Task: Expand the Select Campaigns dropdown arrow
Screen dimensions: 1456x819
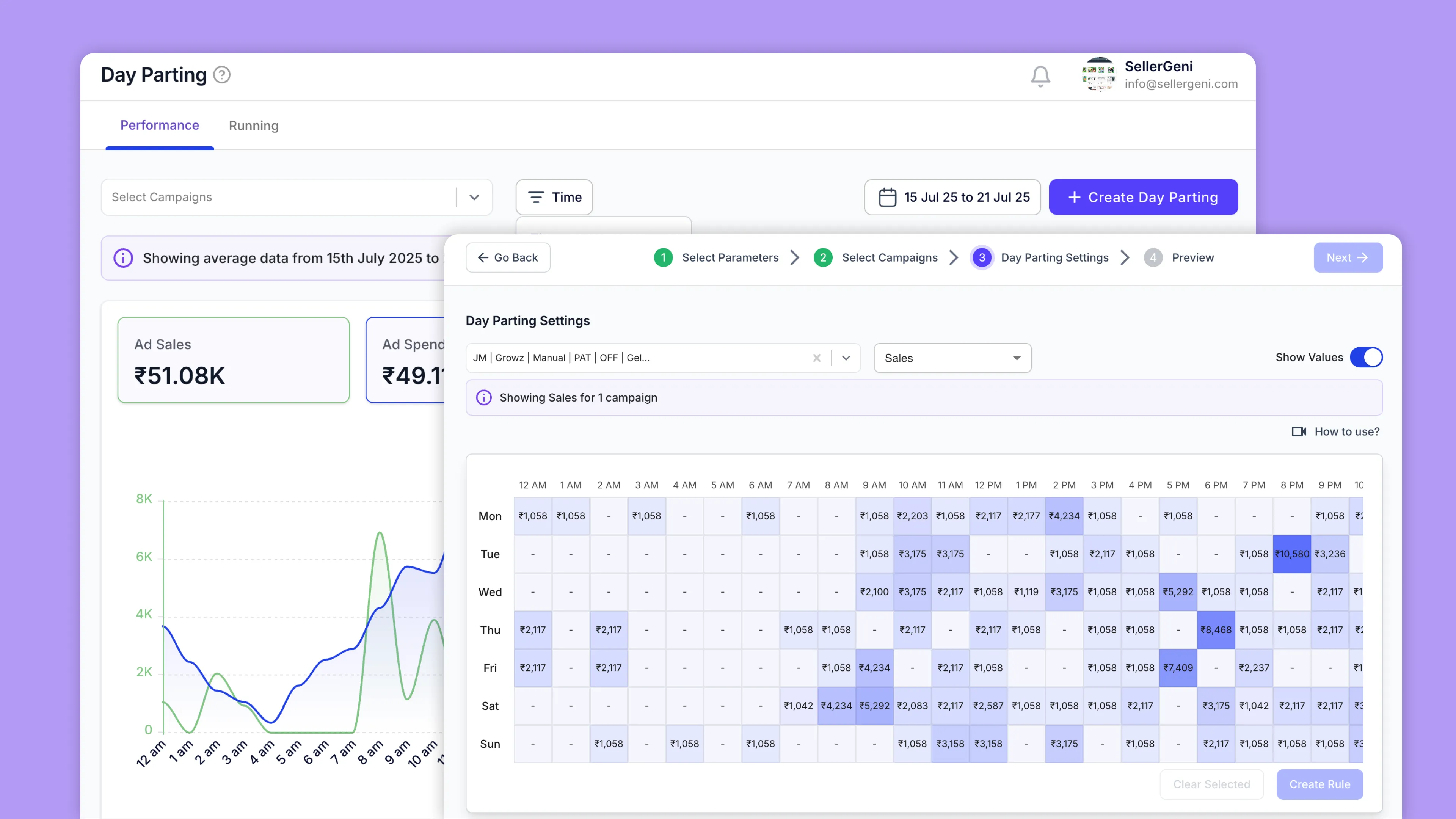Action: click(x=474, y=197)
